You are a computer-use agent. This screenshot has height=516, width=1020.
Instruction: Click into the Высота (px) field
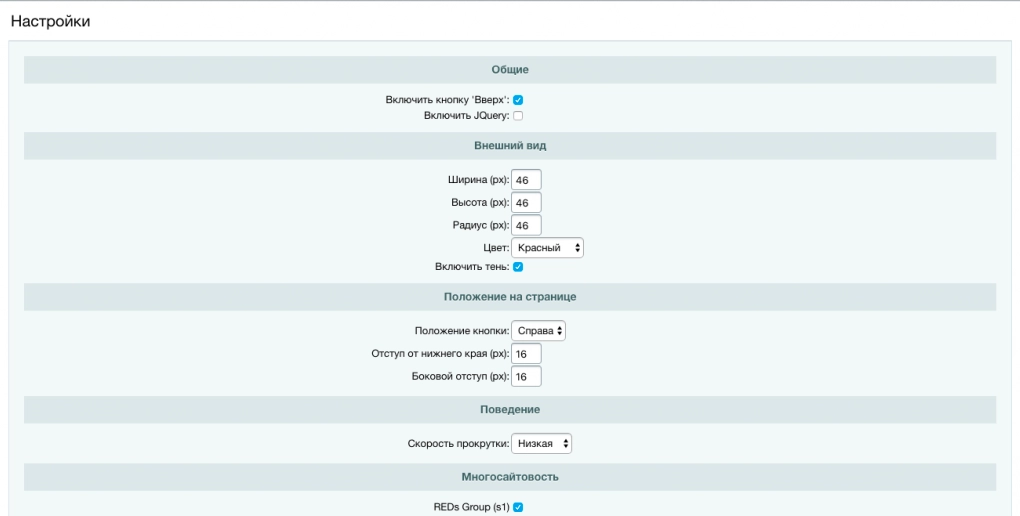click(526, 202)
